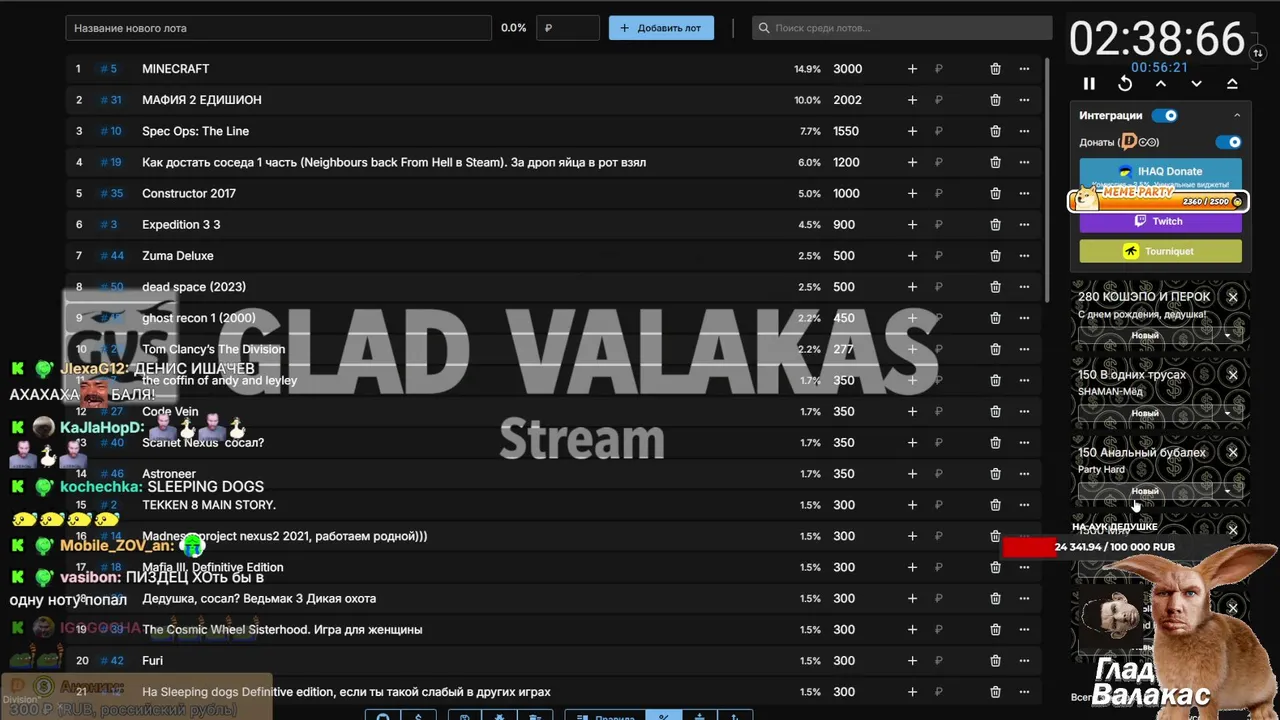Pause the auction timer
The width and height of the screenshot is (1280, 720).
tap(1089, 84)
